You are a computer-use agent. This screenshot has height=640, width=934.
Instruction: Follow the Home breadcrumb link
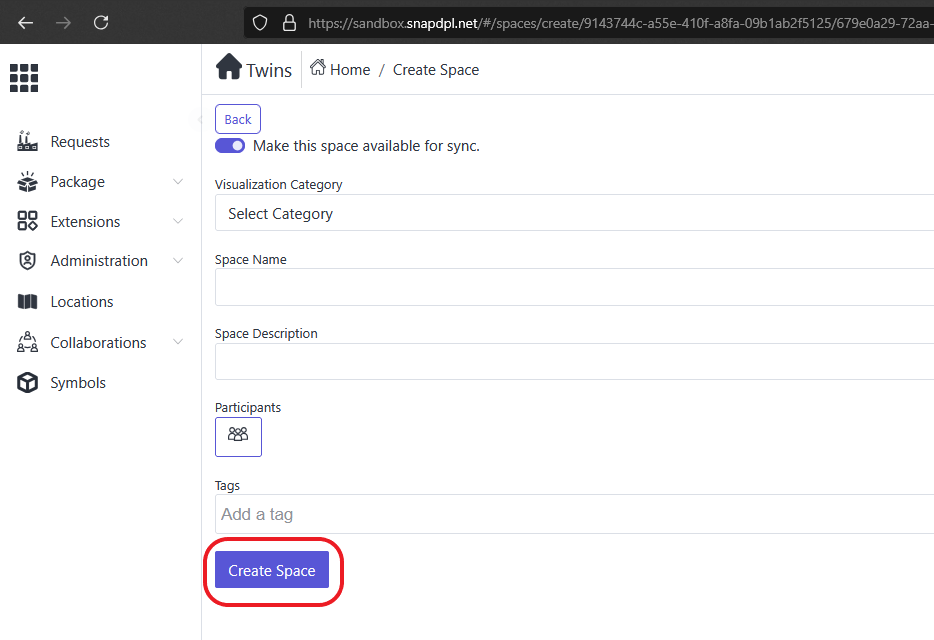(350, 70)
